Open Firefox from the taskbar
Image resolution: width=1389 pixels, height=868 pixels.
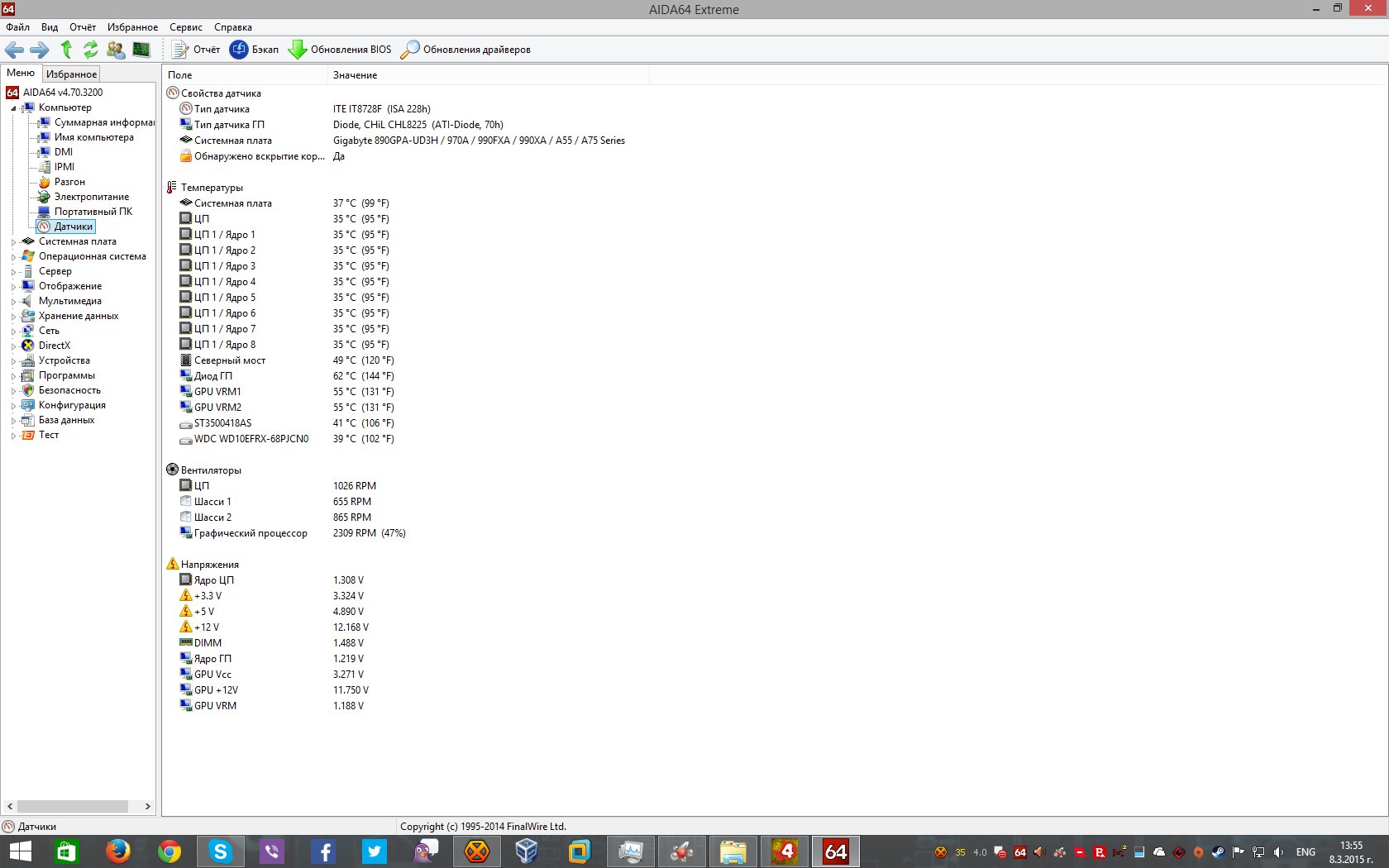117,851
